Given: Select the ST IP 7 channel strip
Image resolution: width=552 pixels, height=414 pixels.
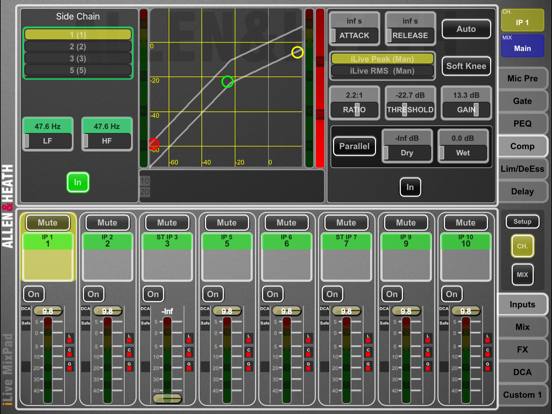Looking at the screenshot, I should tap(346, 256).
